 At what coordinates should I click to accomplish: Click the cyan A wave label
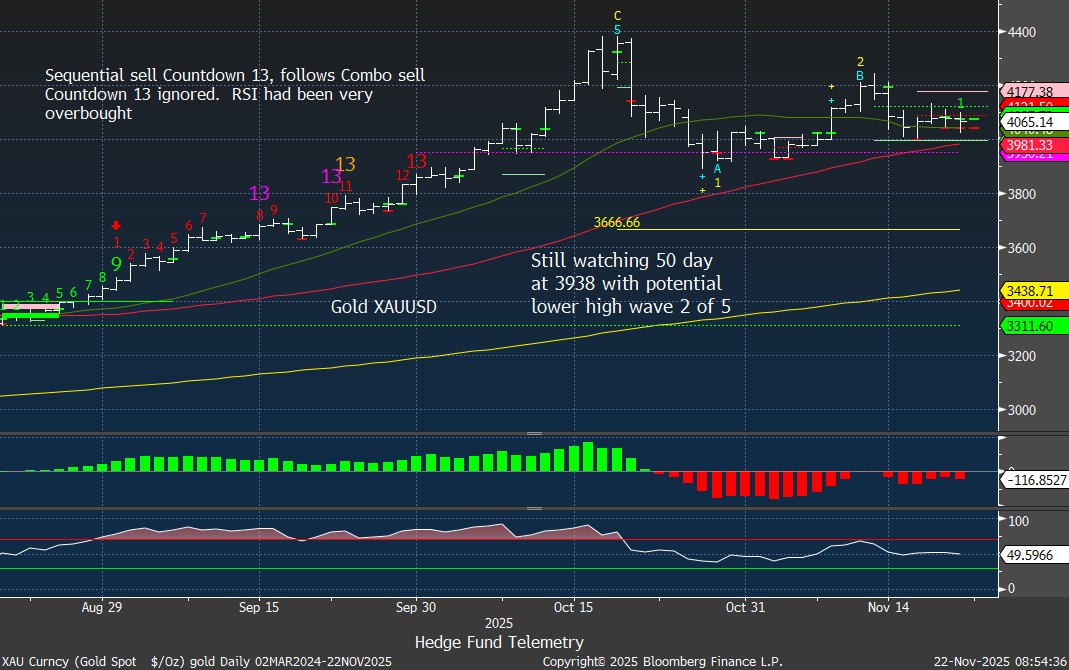(717, 169)
